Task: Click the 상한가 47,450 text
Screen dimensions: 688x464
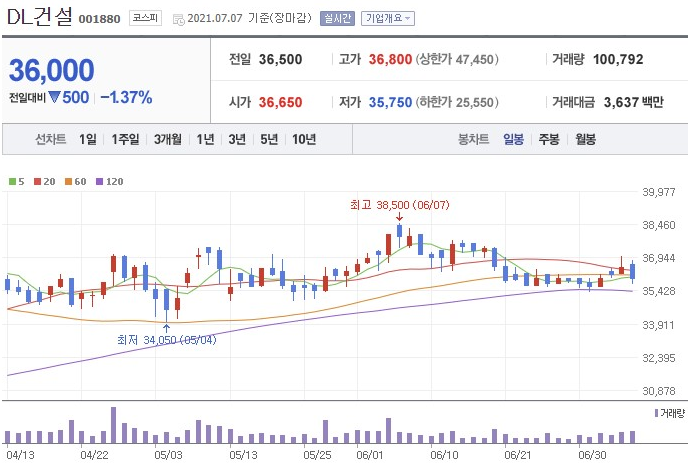Action: (x=457, y=59)
